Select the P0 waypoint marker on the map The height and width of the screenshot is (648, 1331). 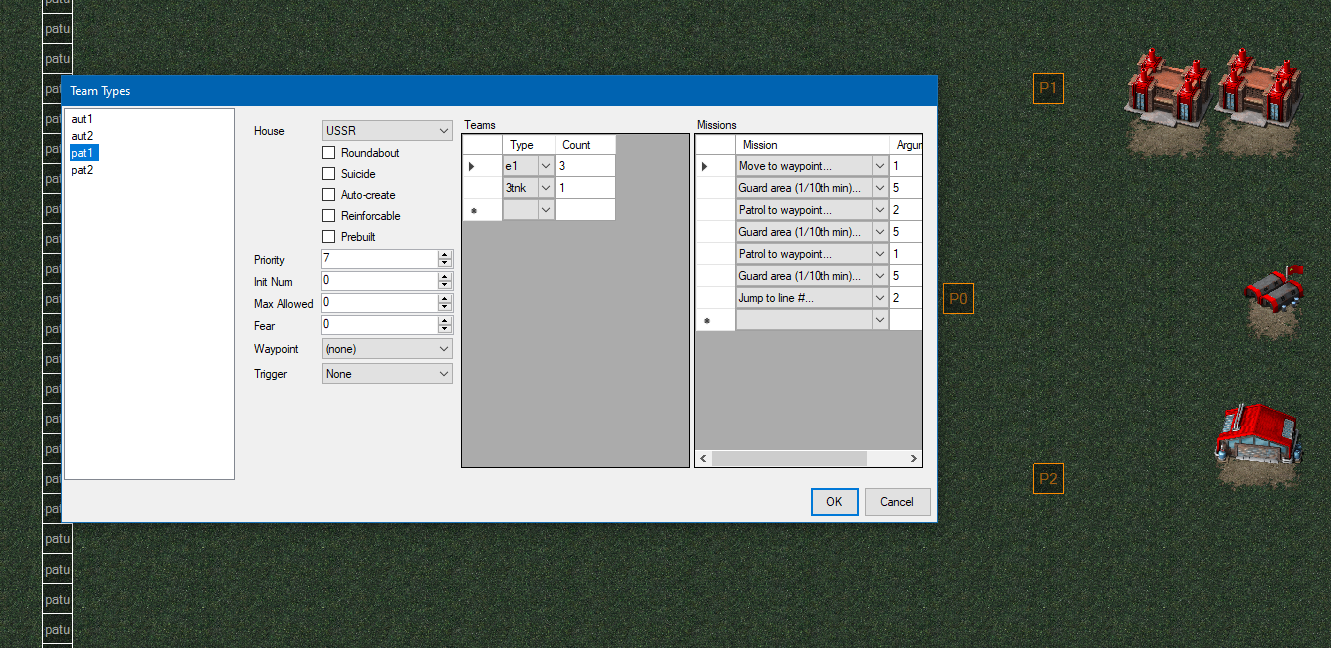pyautogui.click(x=958, y=298)
